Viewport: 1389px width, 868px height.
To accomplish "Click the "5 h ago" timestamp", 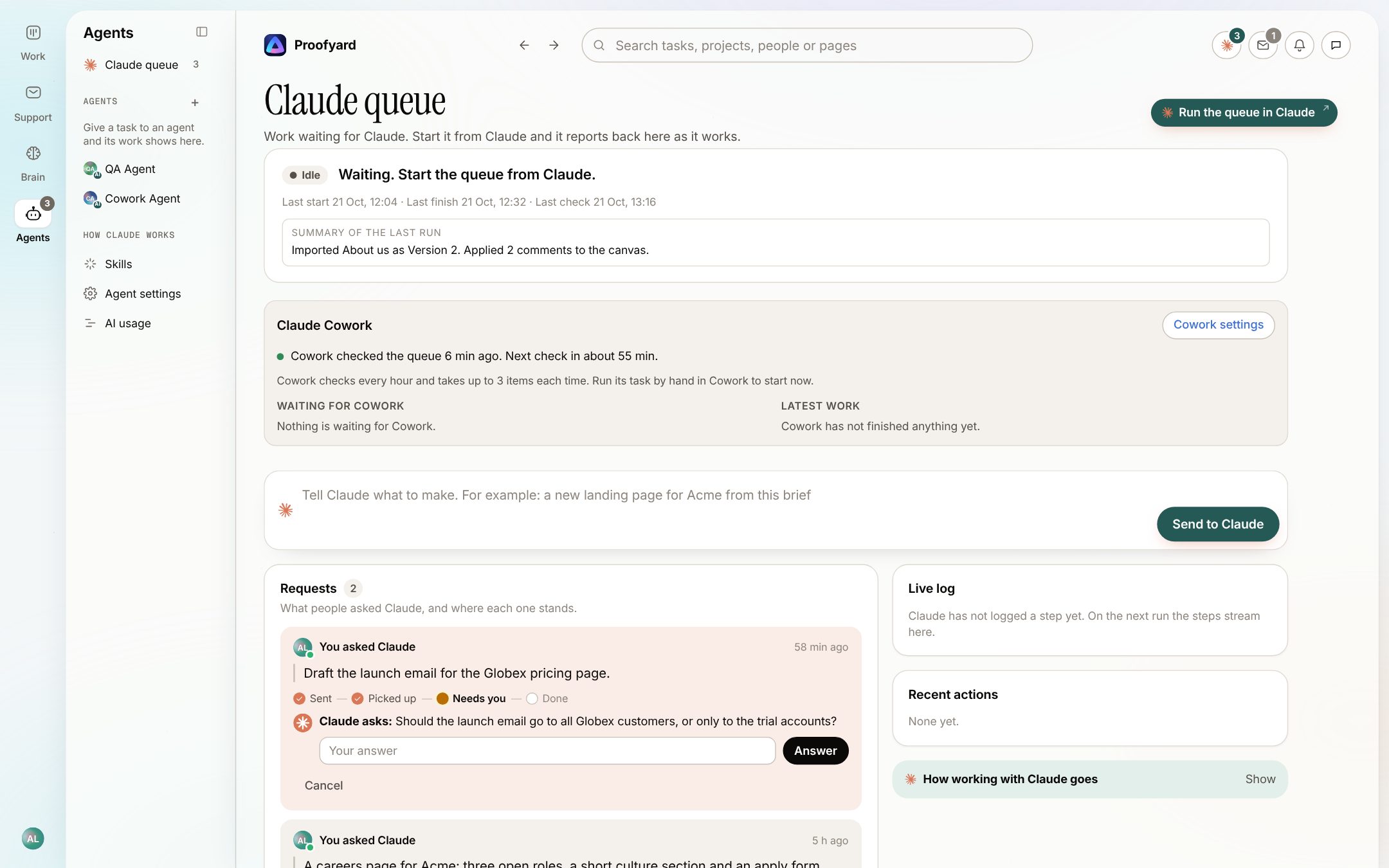I will point(830,841).
